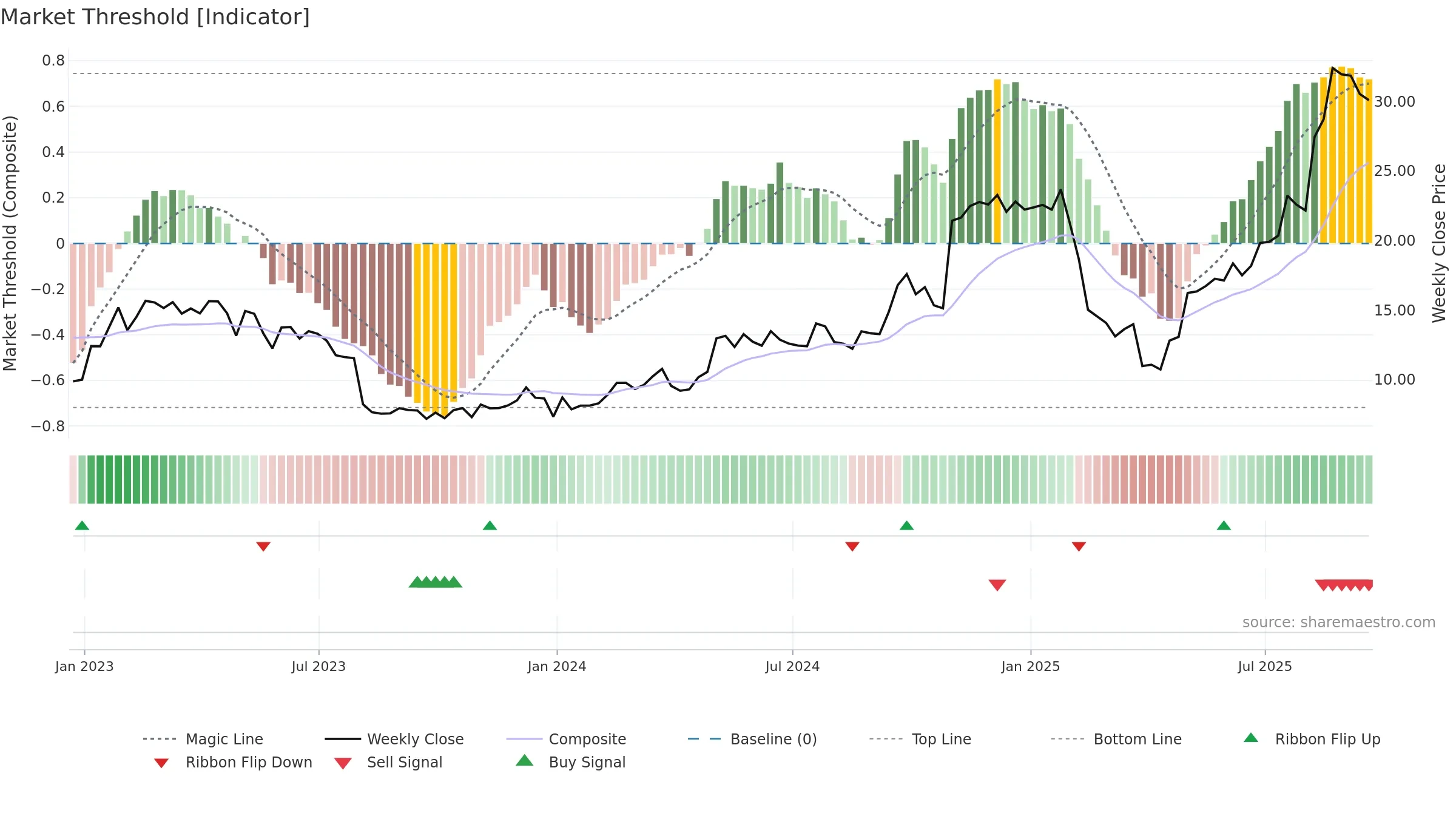Click the 20.00 right axis price label

pos(1395,241)
